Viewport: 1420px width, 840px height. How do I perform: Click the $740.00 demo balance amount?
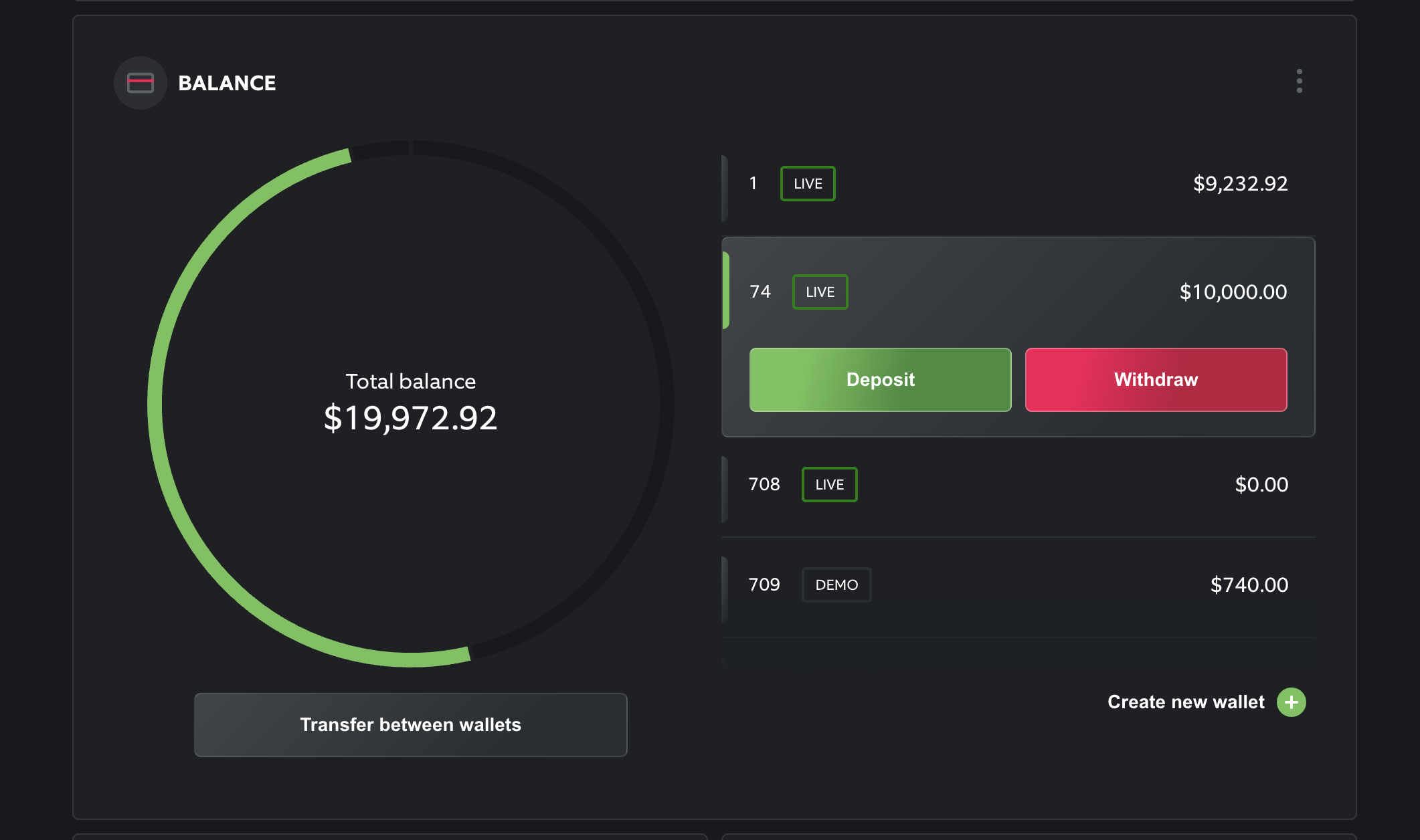pos(1249,585)
